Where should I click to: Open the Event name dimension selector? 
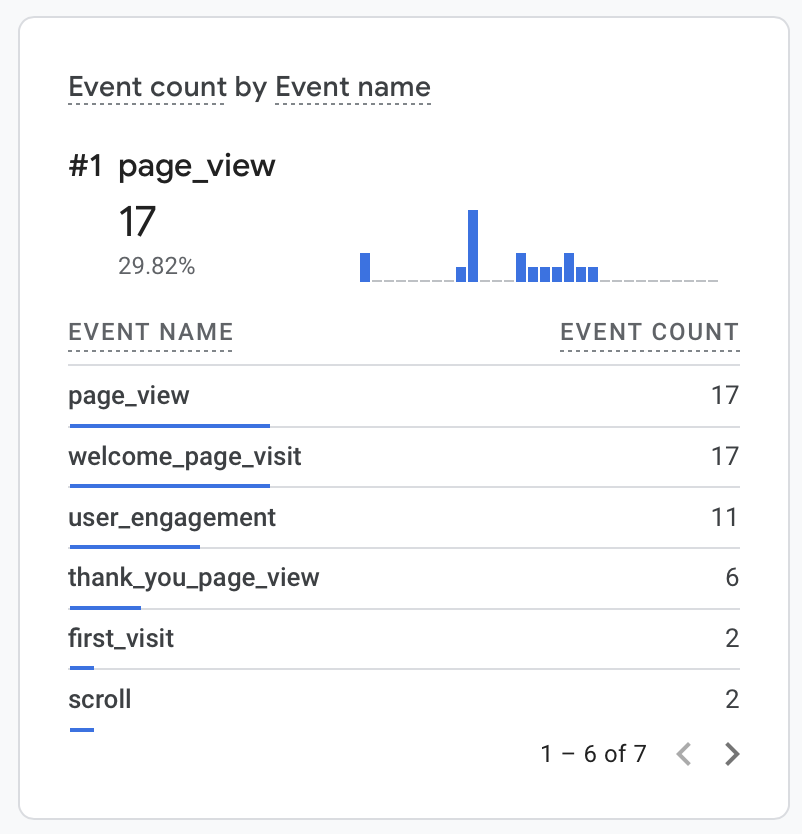tap(353, 87)
